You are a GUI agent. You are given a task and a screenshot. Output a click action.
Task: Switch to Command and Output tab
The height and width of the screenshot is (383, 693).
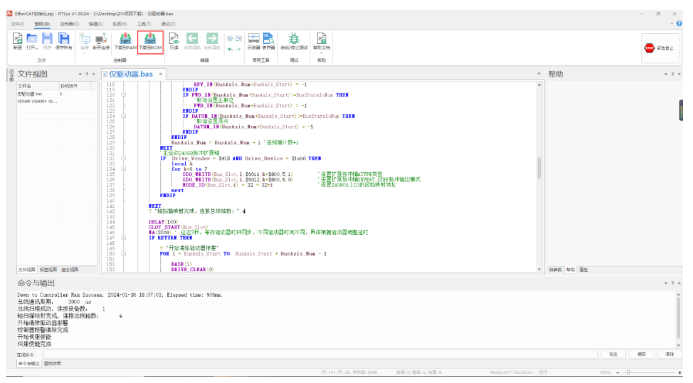[29, 364]
